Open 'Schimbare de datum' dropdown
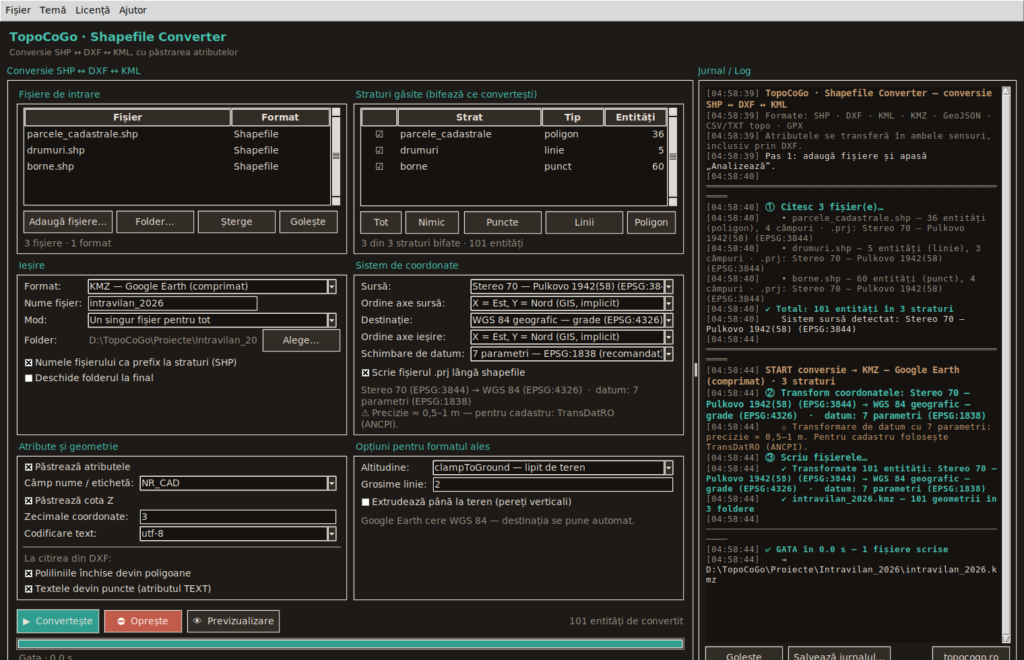Viewport: 1024px width, 660px height. [x=571, y=354]
